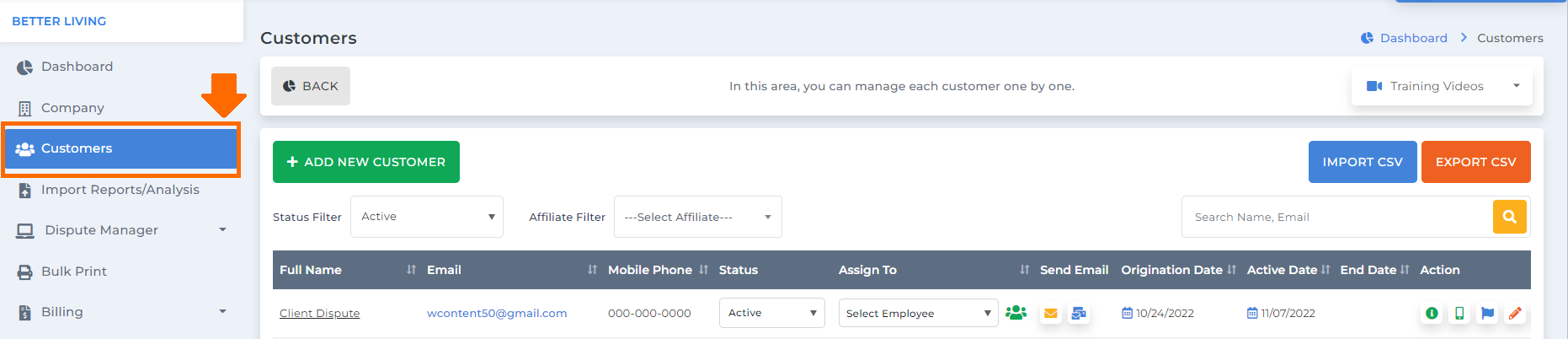
Task: Click the mobile phone action icon
Action: click(1459, 313)
